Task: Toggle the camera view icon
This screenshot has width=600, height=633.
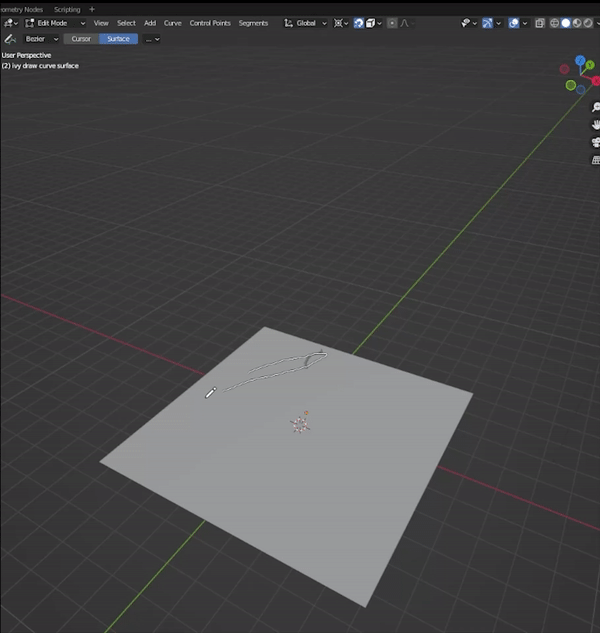Action: point(596,143)
